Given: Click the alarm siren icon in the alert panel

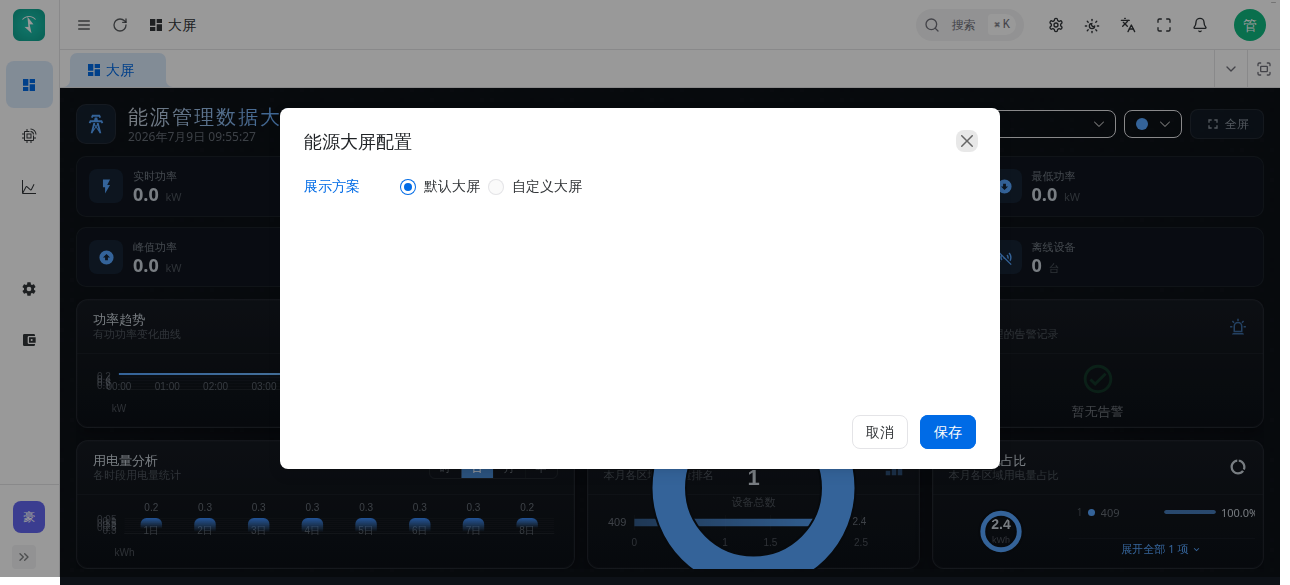Looking at the screenshot, I should 1238,327.
